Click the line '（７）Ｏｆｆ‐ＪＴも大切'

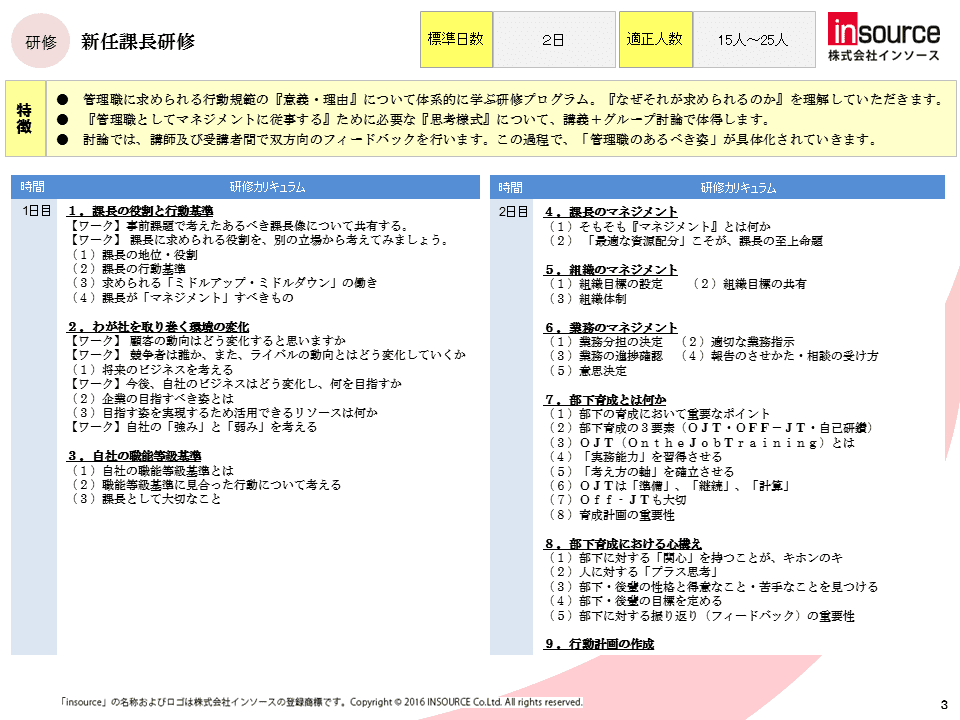click(x=617, y=500)
